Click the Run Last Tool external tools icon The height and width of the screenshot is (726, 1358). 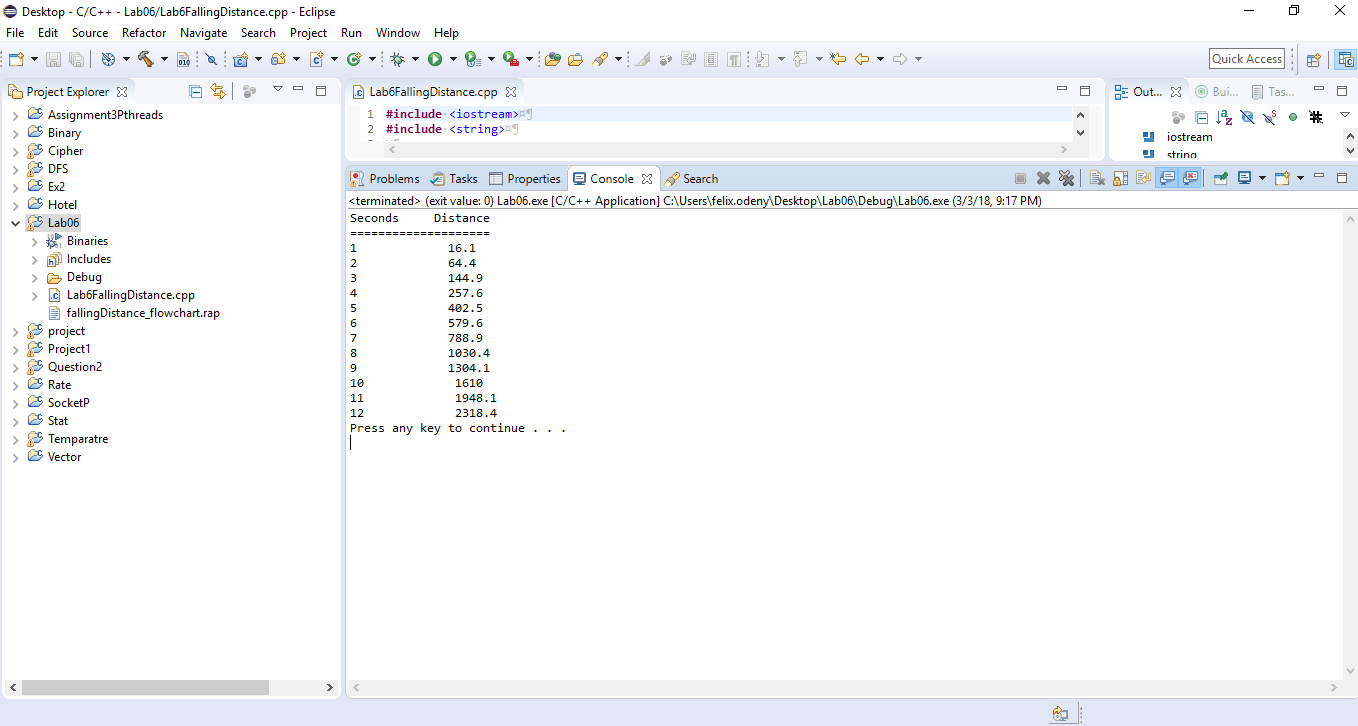tap(511, 59)
